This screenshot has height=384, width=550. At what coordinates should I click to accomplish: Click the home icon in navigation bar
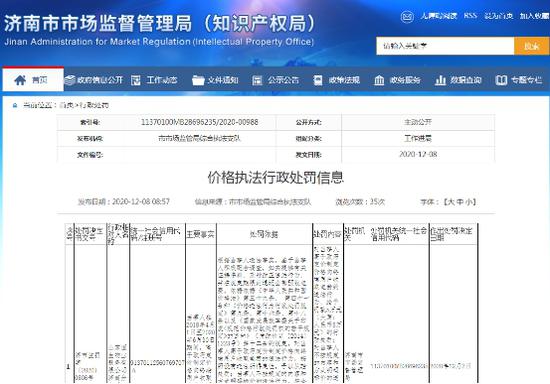[x=20, y=80]
